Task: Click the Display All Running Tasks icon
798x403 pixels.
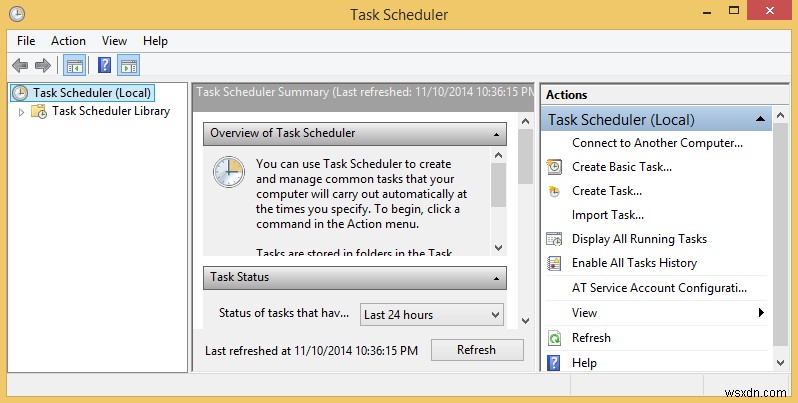Action: point(555,239)
